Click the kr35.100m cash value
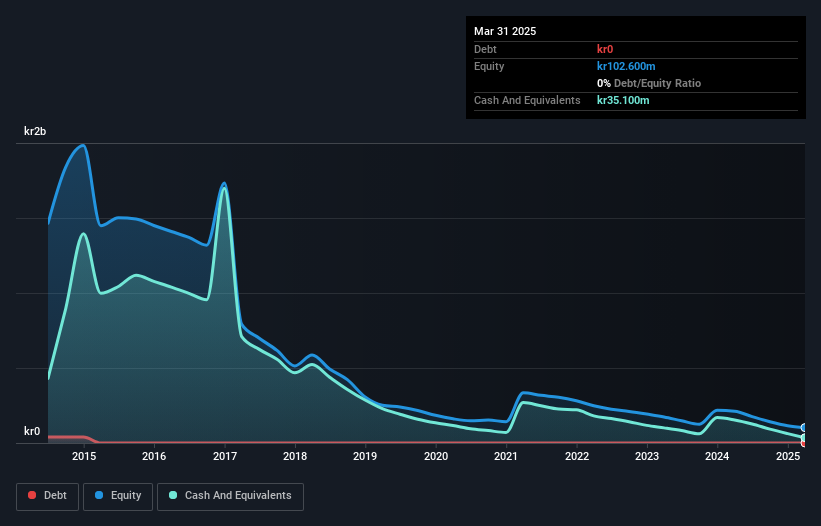 tap(623, 100)
